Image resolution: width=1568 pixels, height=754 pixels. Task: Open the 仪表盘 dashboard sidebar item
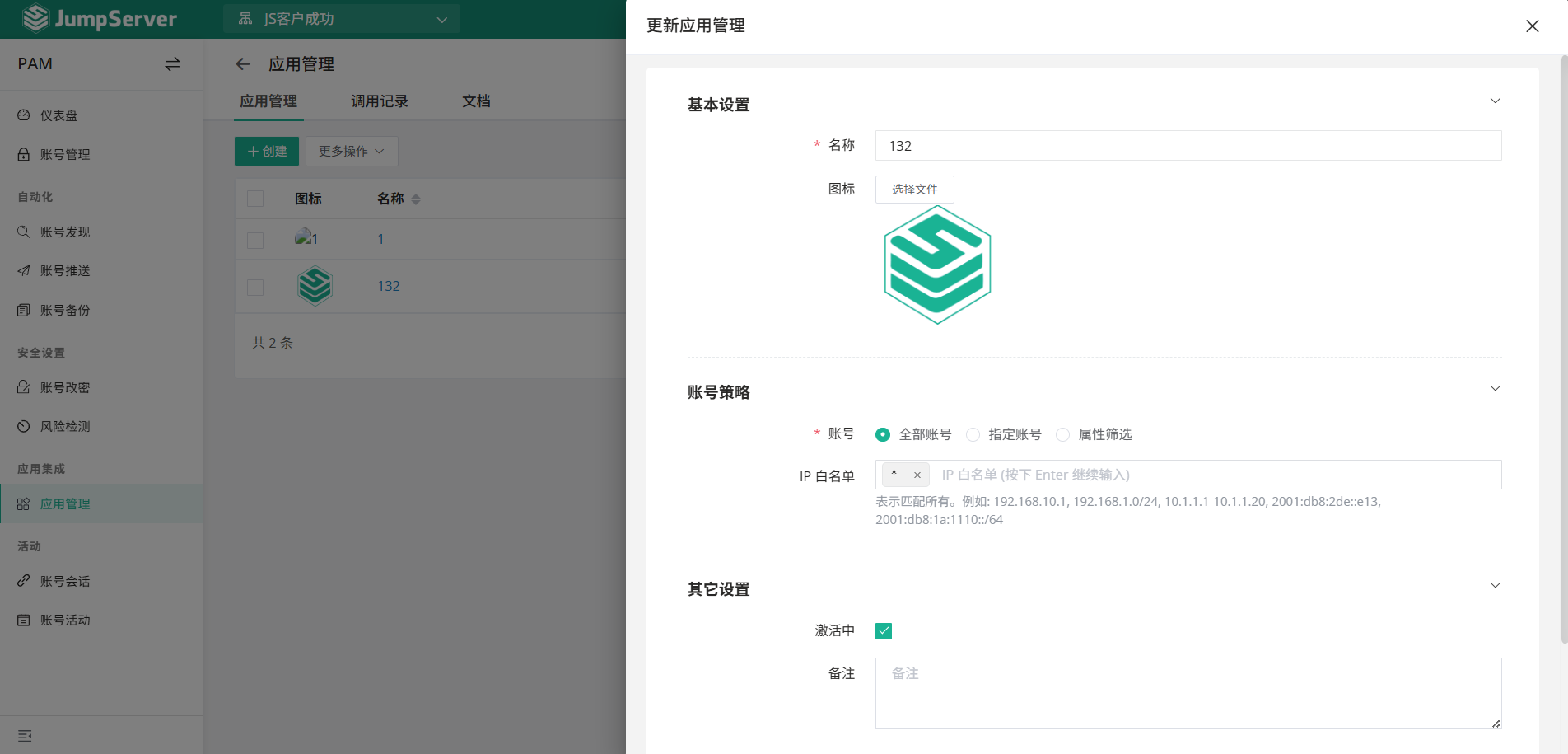101,115
